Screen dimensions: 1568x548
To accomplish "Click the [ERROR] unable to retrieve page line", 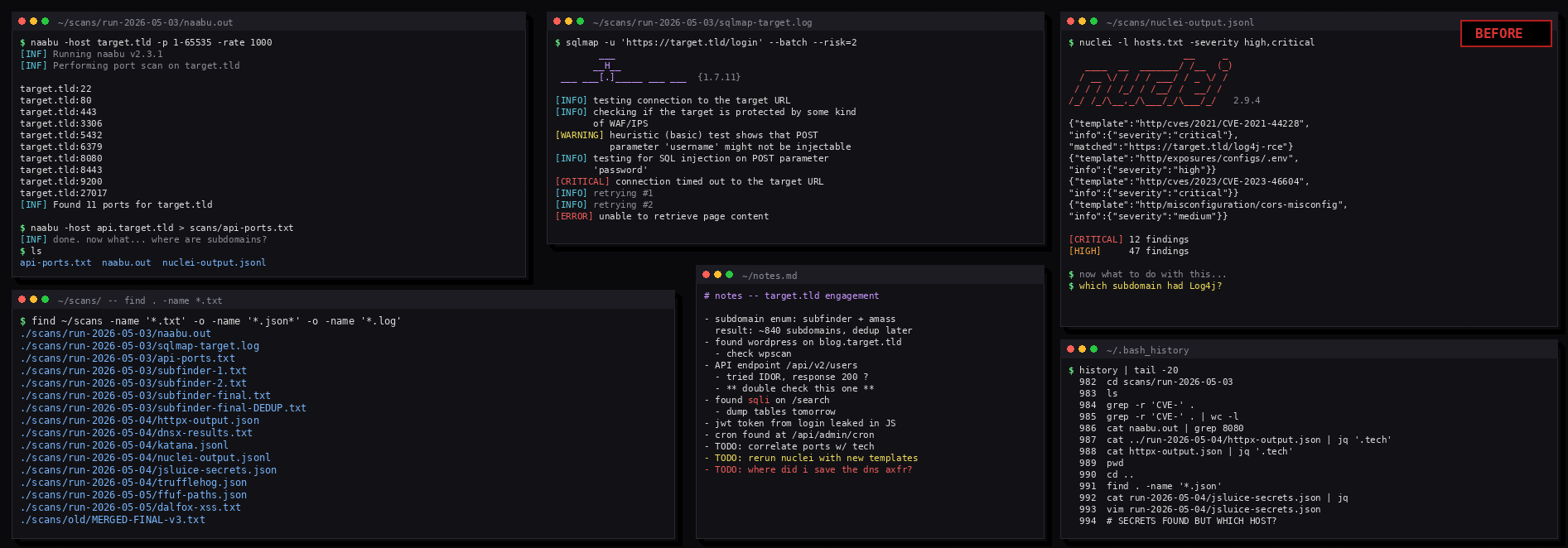I will click(662, 216).
